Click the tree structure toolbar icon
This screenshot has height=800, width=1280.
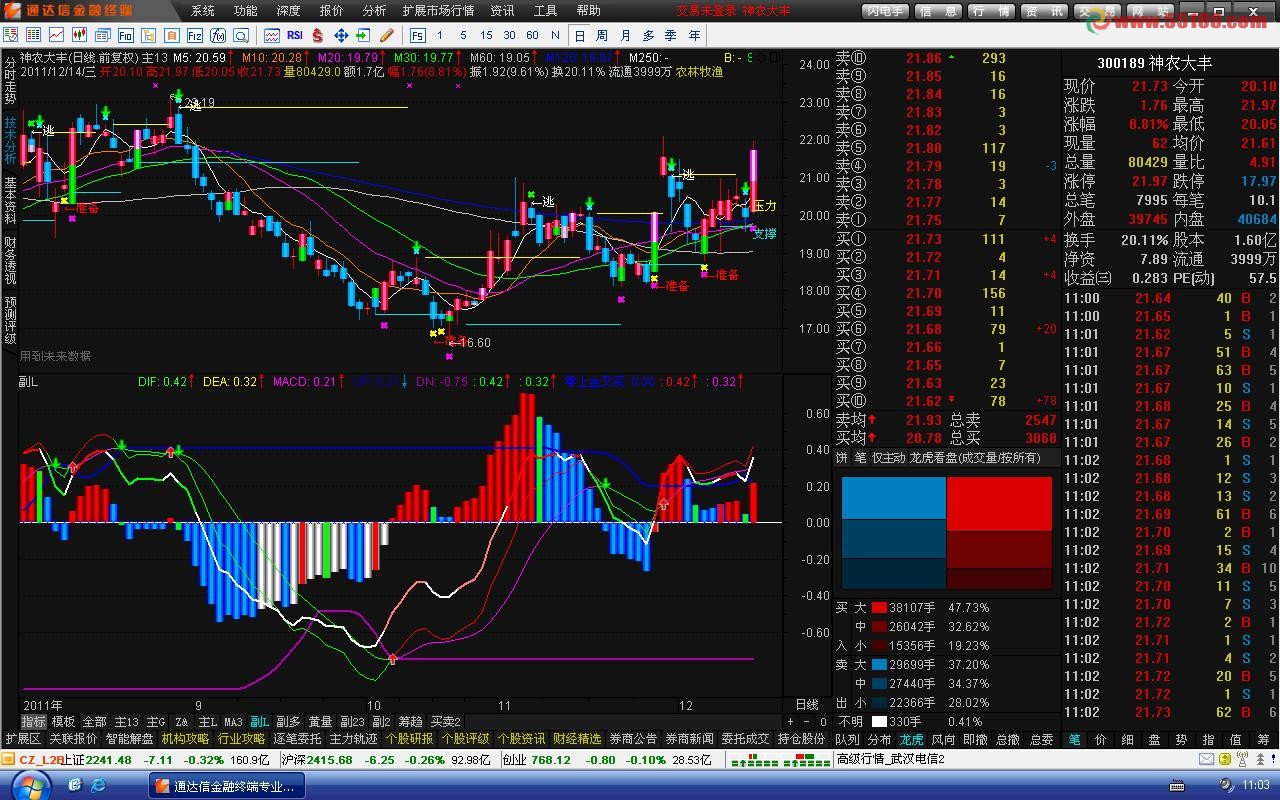pos(147,35)
